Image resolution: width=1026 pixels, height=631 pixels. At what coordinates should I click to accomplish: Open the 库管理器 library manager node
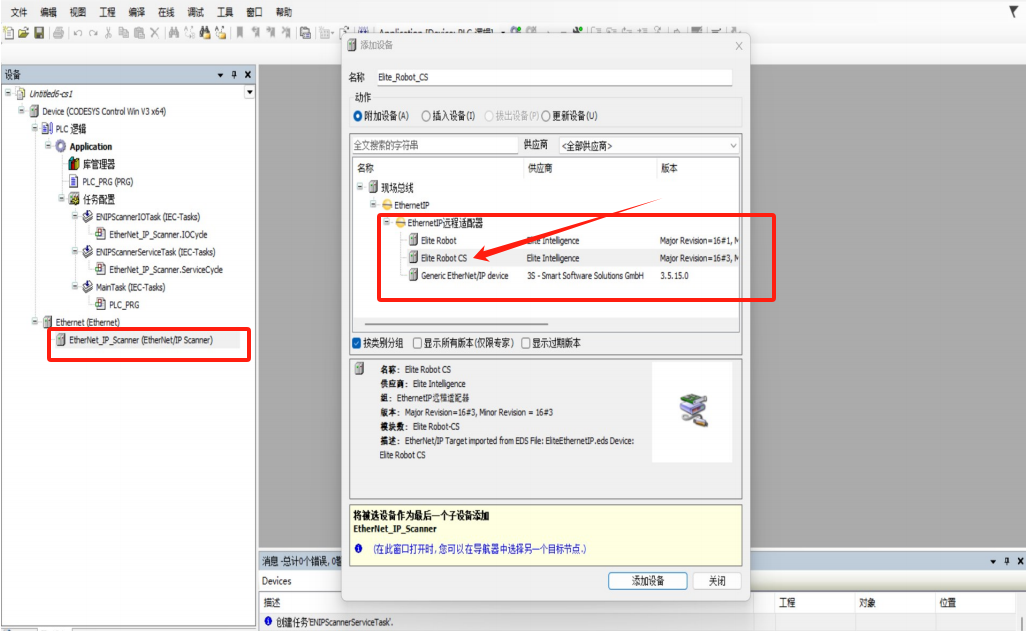97,164
